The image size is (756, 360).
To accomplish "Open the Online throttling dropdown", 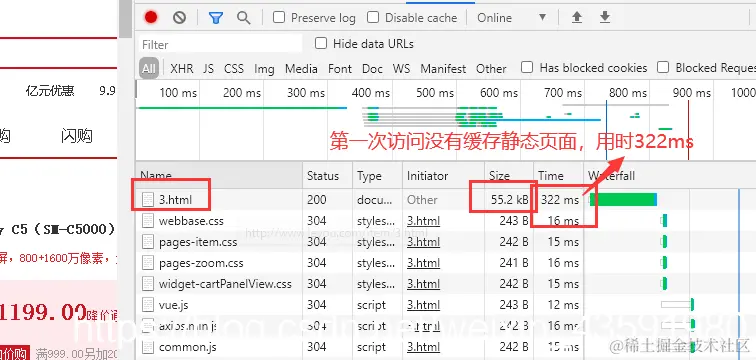I will coord(512,18).
